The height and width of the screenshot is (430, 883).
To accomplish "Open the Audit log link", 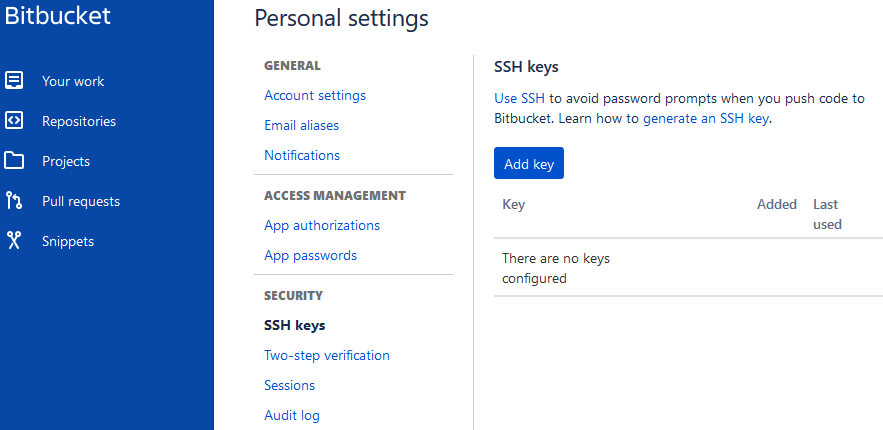I will pyautogui.click(x=292, y=415).
